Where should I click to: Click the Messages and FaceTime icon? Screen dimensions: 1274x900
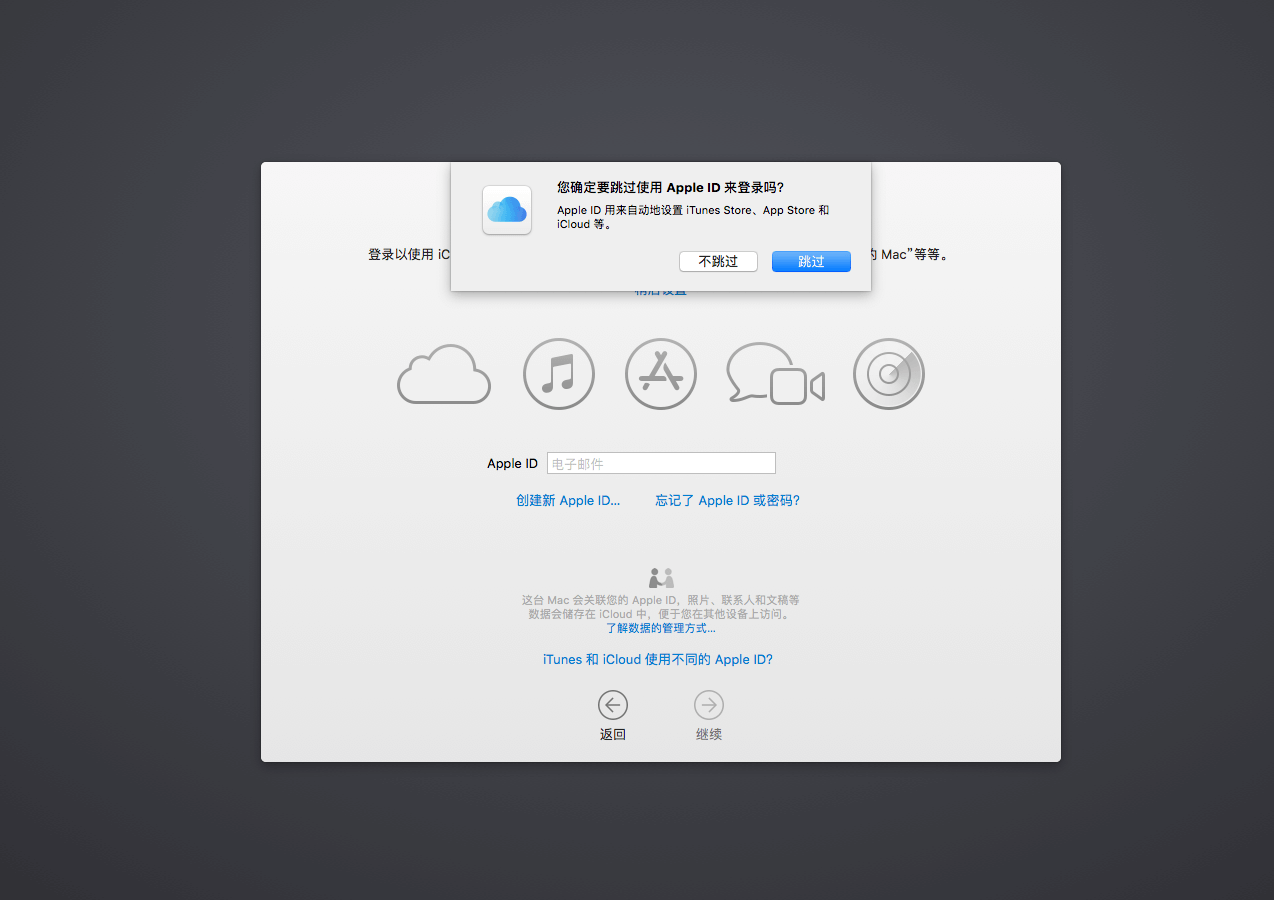point(775,374)
